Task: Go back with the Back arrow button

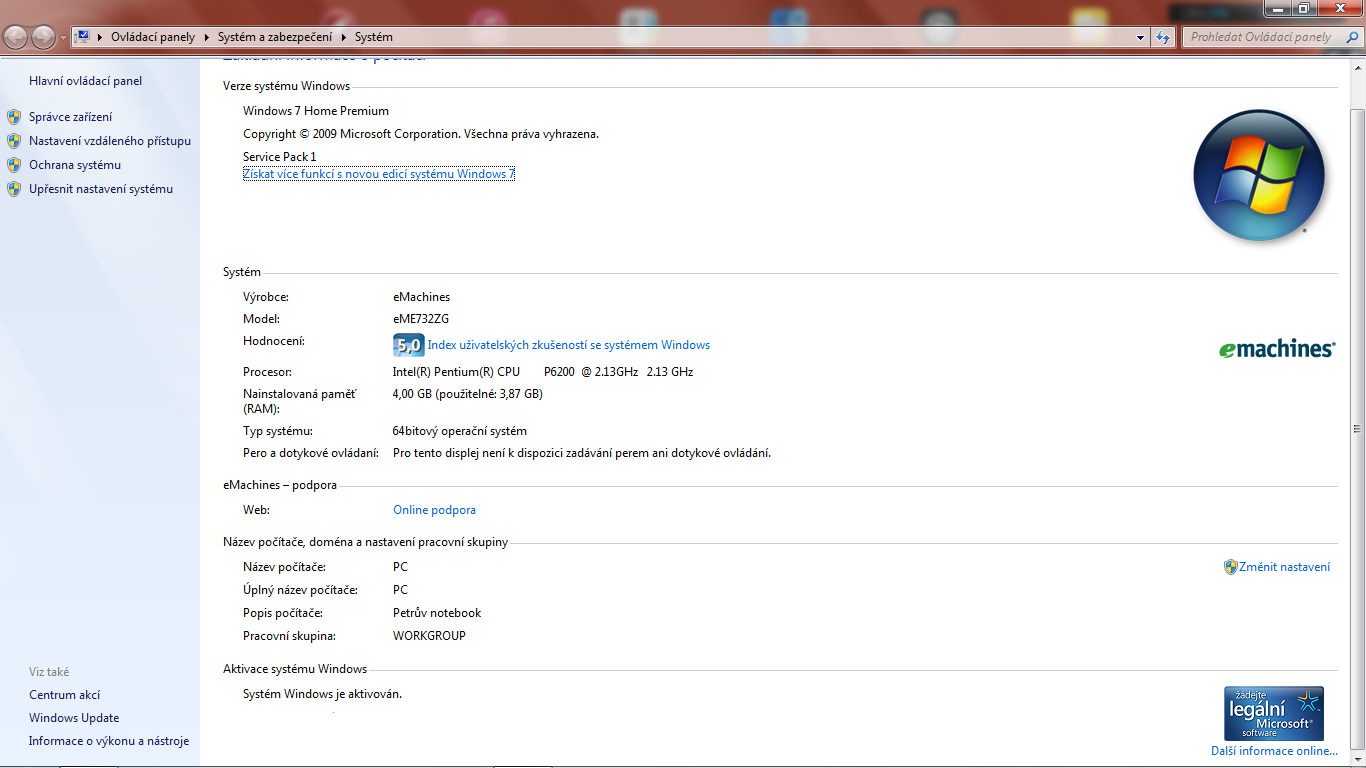Action: tap(16, 37)
